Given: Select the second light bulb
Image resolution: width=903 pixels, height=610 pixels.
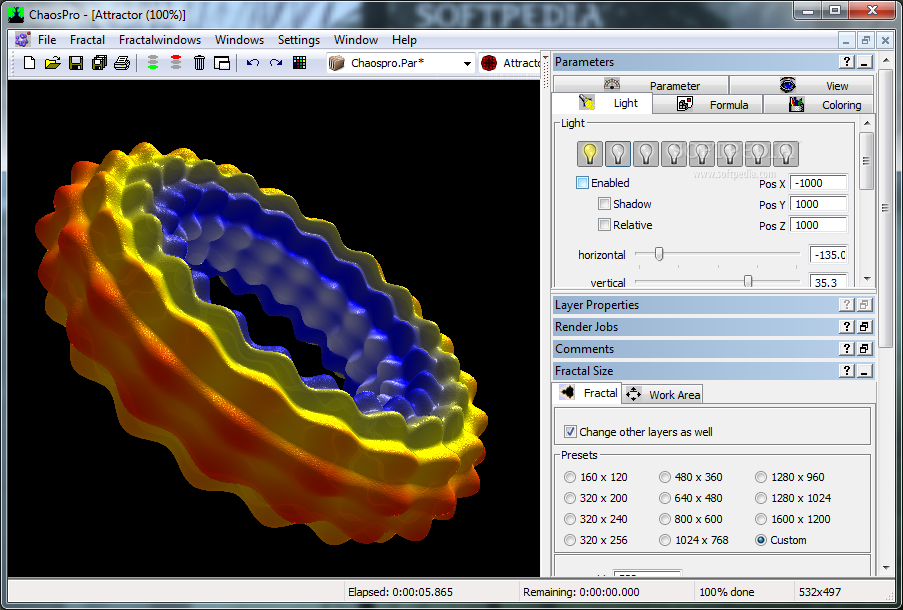Looking at the screenshot, I should pos(618,154).
